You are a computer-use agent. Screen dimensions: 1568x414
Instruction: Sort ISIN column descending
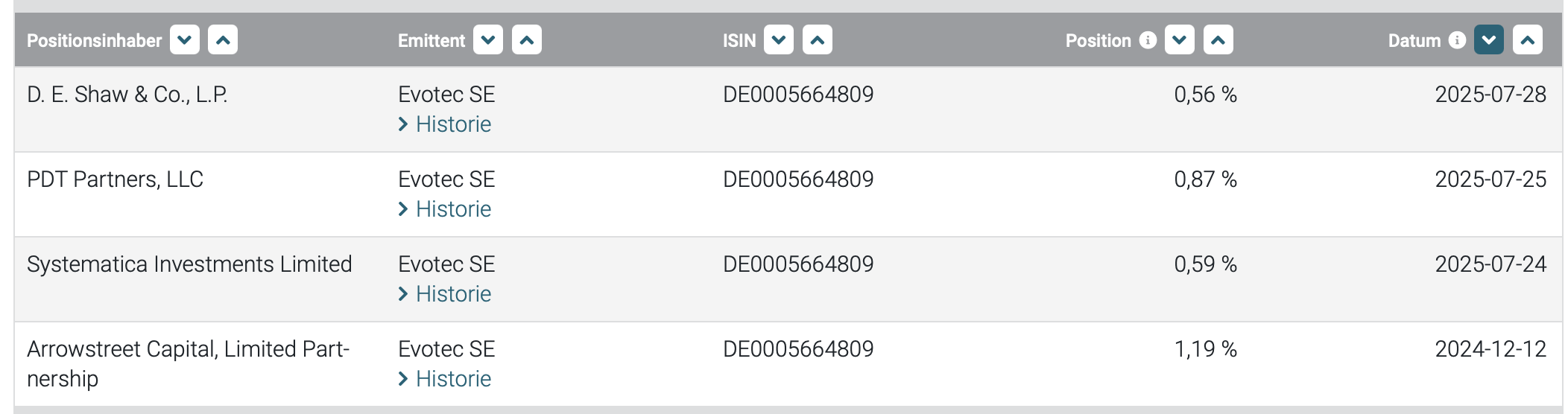click(779, 40)
